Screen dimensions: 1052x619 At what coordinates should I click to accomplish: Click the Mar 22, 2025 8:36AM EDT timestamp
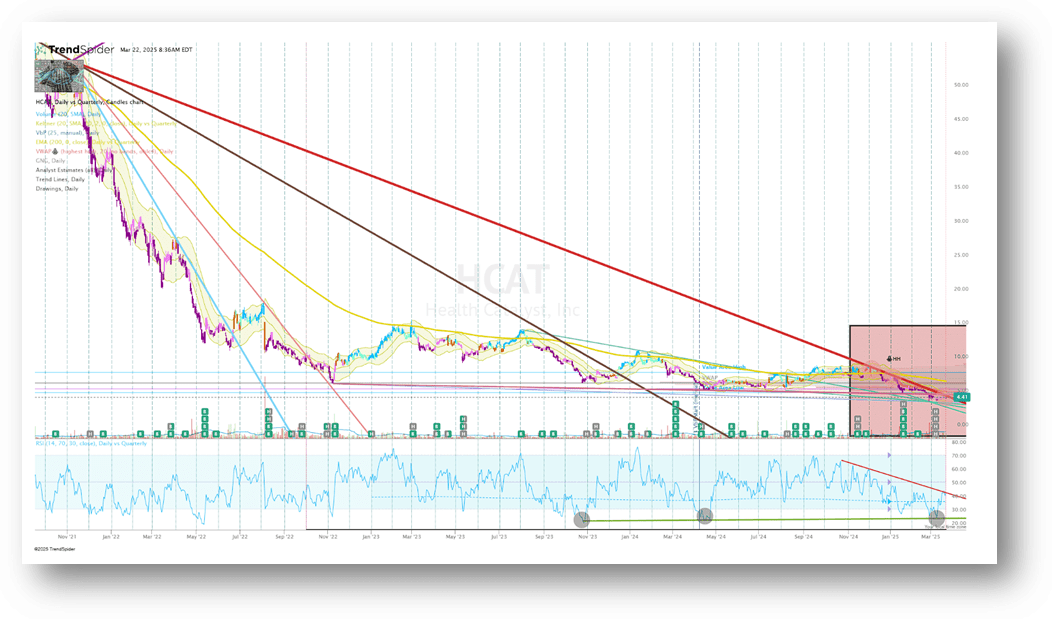[157, 50]
